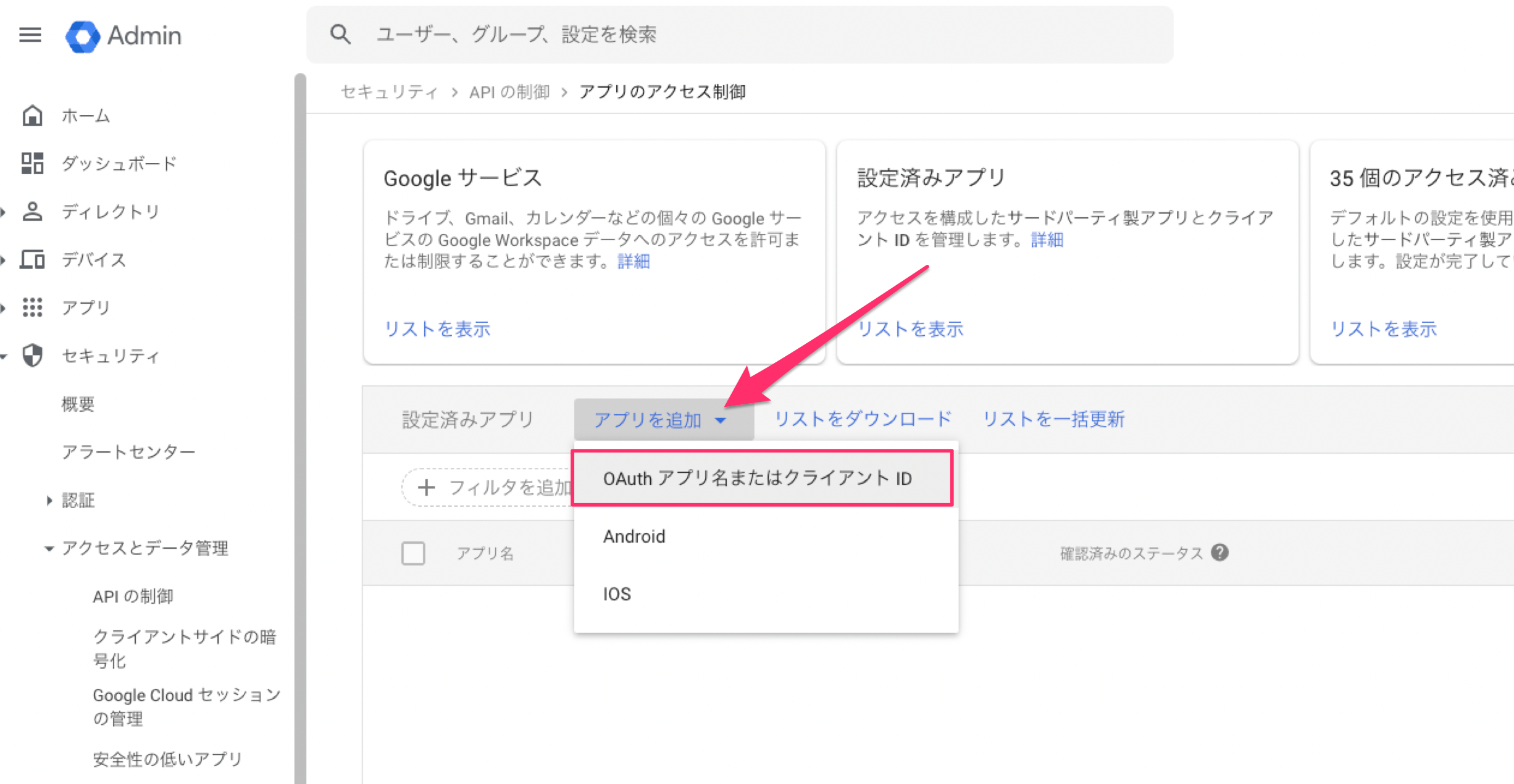Open 安全性の低いアプリ sidebar item
1514x784 pixels.
coord(167,759)
